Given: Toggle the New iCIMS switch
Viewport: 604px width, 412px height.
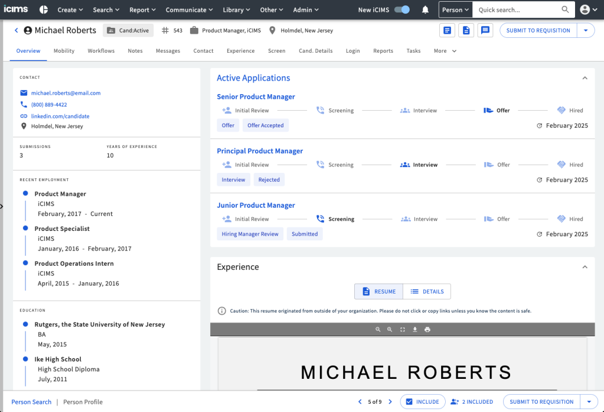Looking at the screenshot, I should tap(401, 10).
